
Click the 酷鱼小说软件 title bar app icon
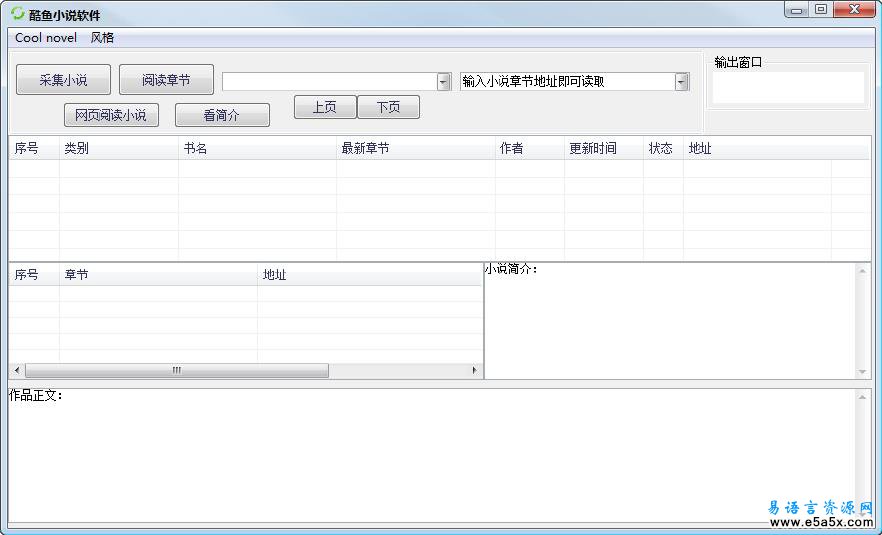click(17, 13)
